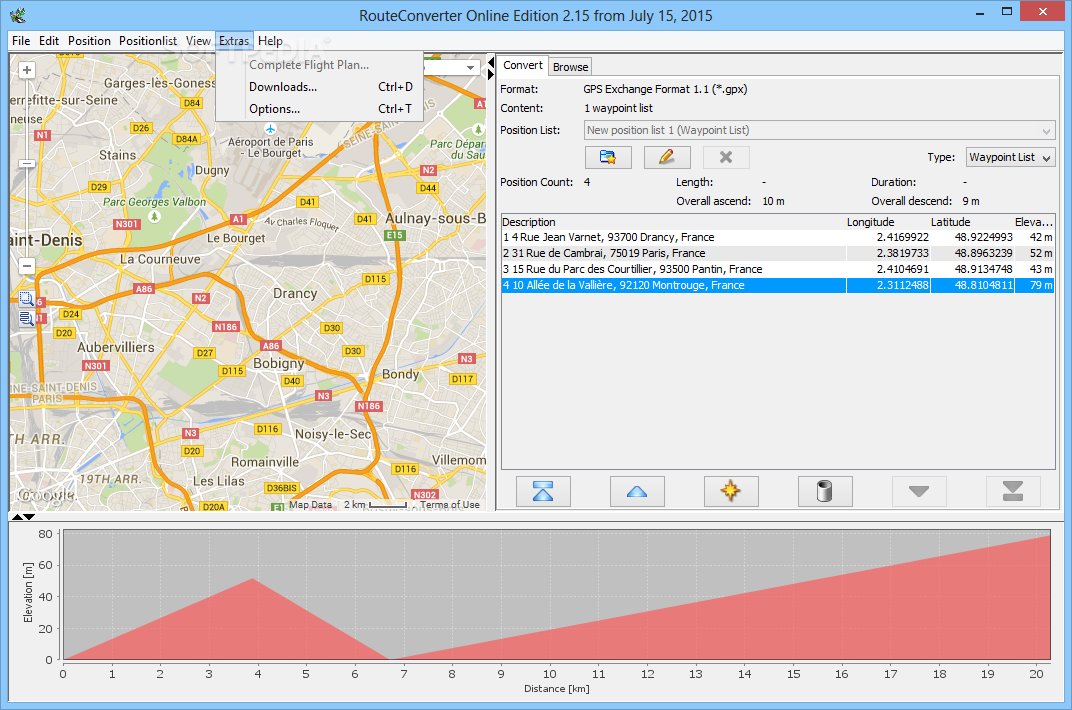
Task: Move selected position down one row
Action: click(919, 491)
